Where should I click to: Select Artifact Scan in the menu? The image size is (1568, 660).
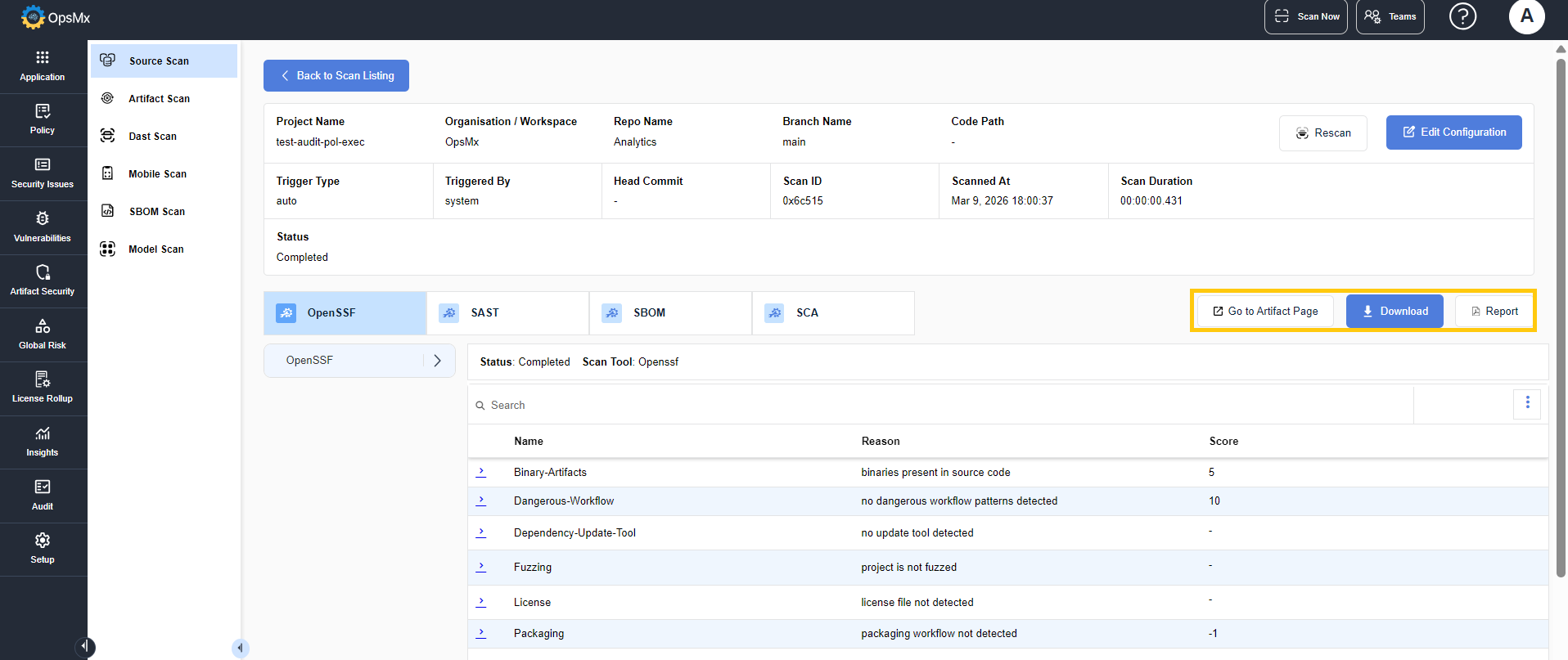coord(160,99)
